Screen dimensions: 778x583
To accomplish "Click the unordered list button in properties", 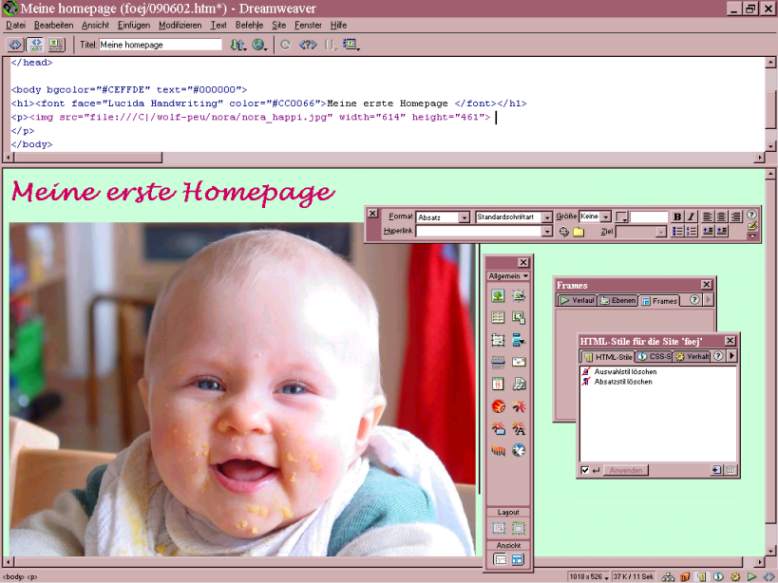I will click(x=678, y=232).
